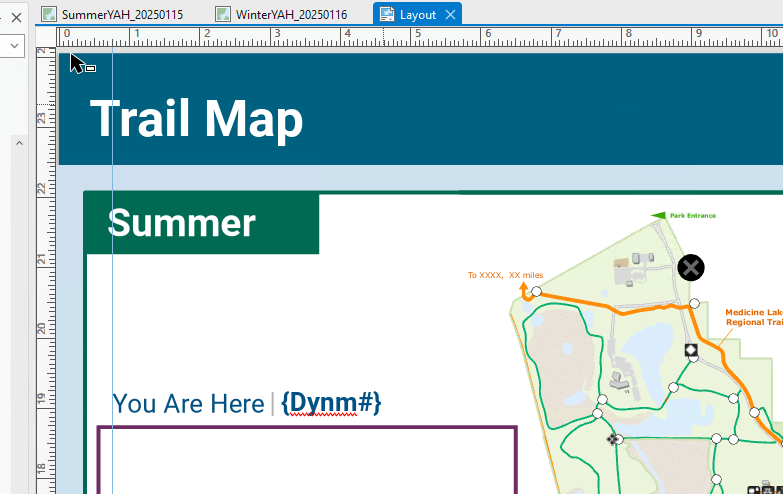Click the green Park Entrance arrow
783x494 pixels.
tap(659, 215)
